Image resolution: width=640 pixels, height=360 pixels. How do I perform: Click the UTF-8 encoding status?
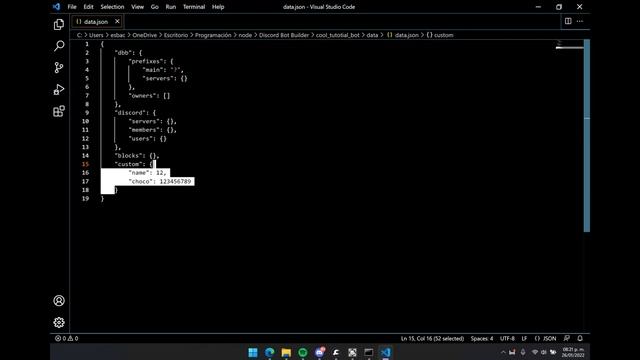507,338
